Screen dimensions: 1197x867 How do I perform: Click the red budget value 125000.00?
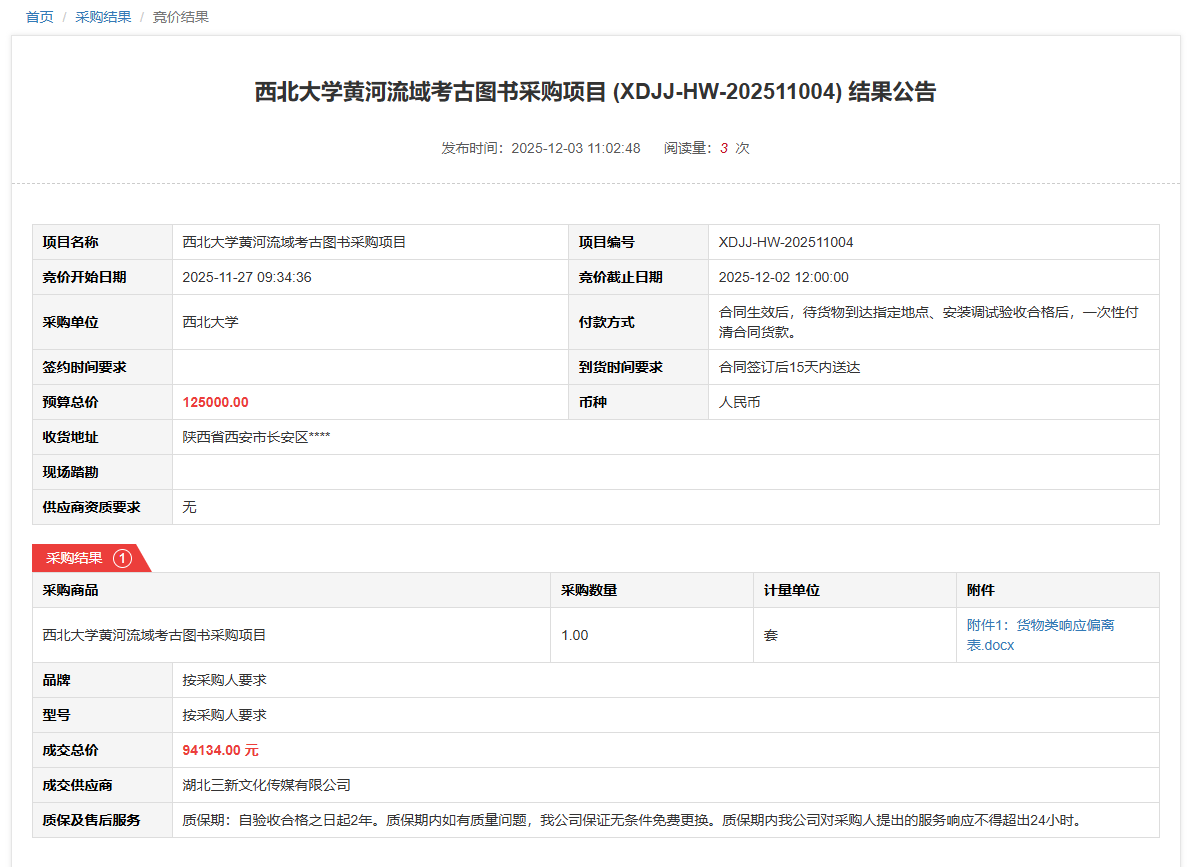[x=215, y=402]
